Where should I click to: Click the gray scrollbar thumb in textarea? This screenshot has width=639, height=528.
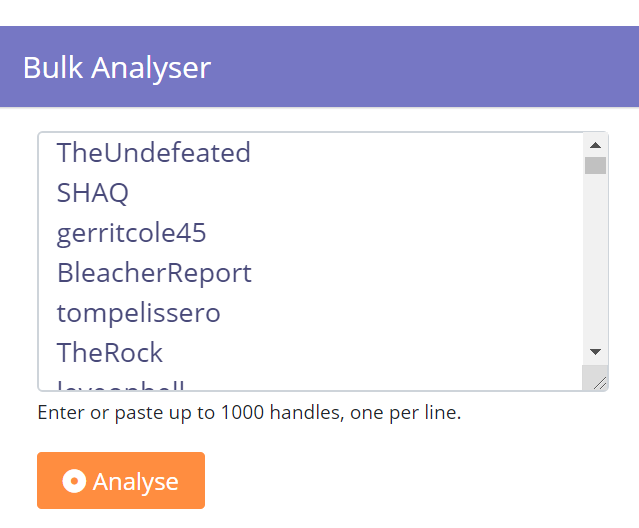click(595, 165)
